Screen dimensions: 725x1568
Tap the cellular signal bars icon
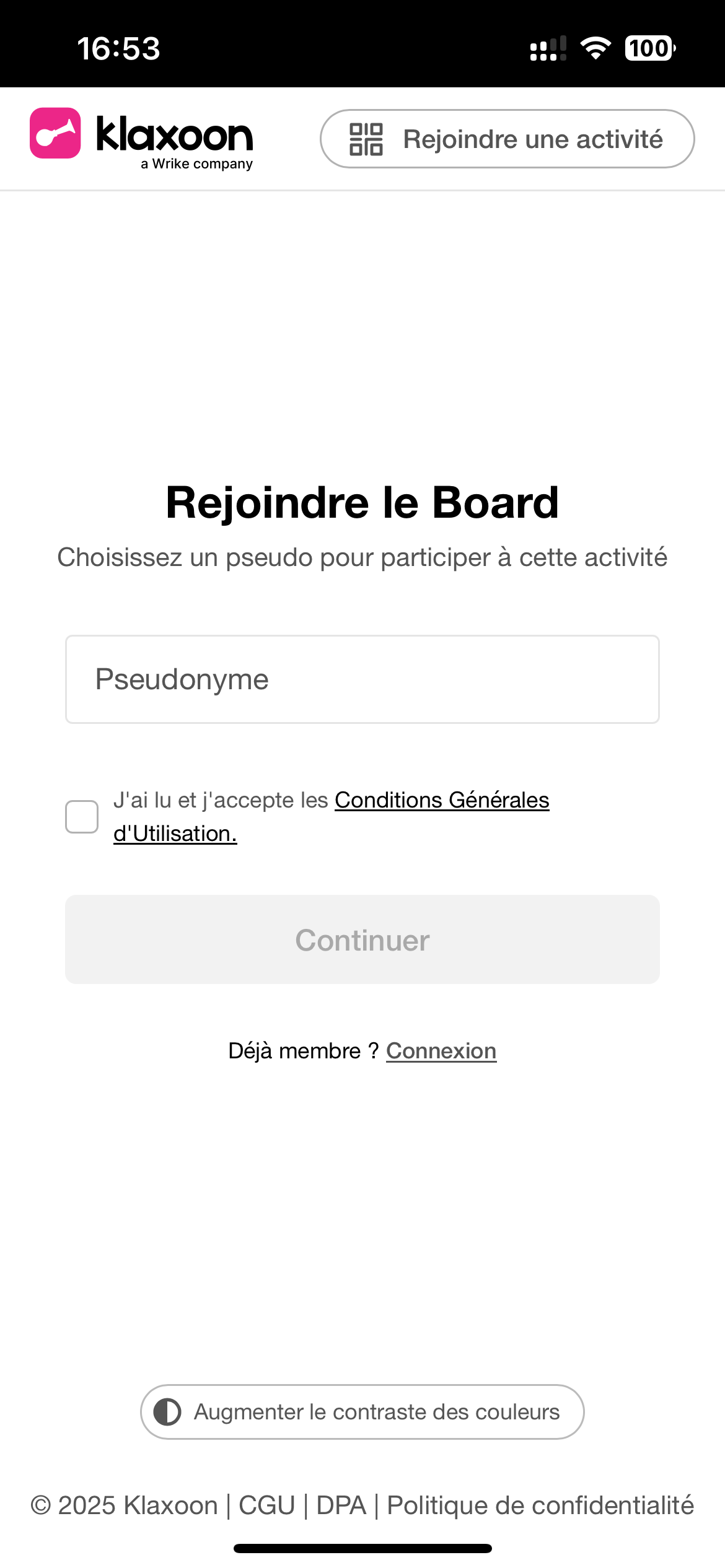[548, 48]
